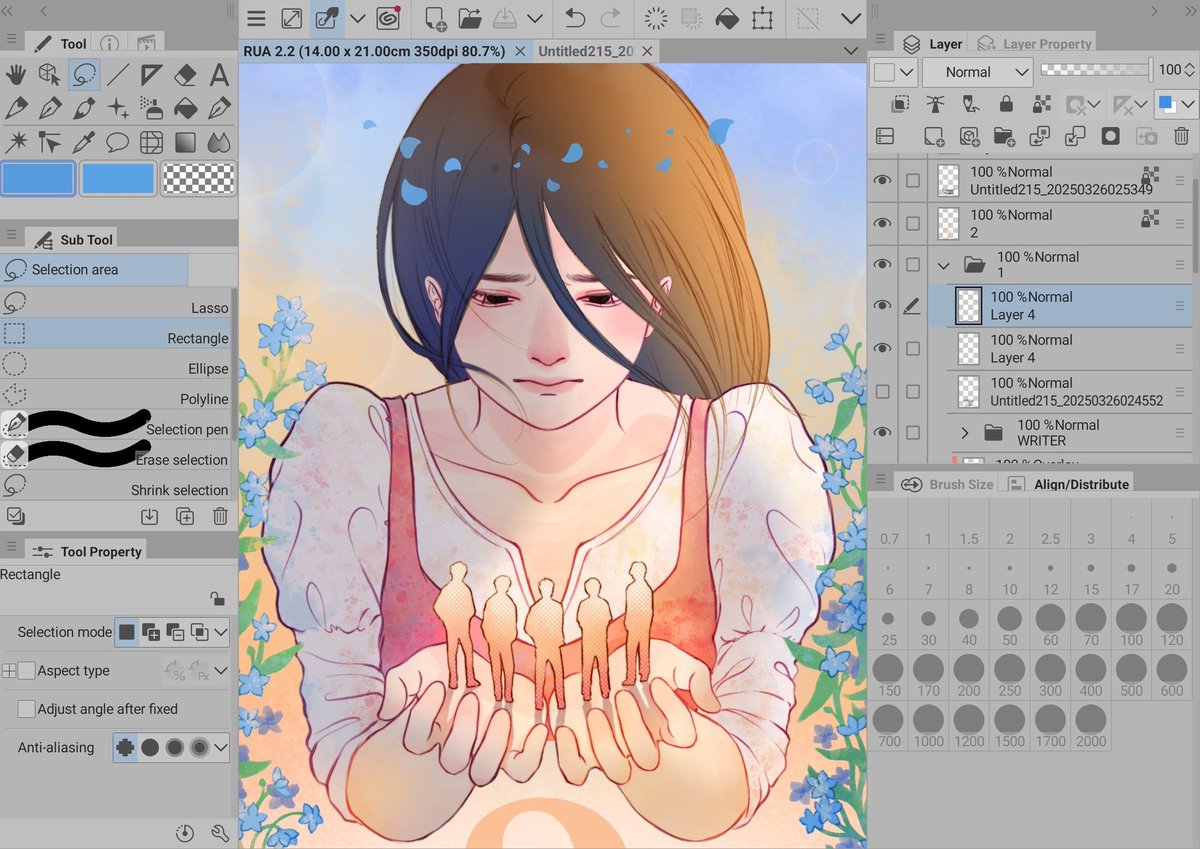This screenshot has height=849, width=1200.
Task: Open the Layer Property tab
Action: pyautogui.click(x=1035, y=44)
